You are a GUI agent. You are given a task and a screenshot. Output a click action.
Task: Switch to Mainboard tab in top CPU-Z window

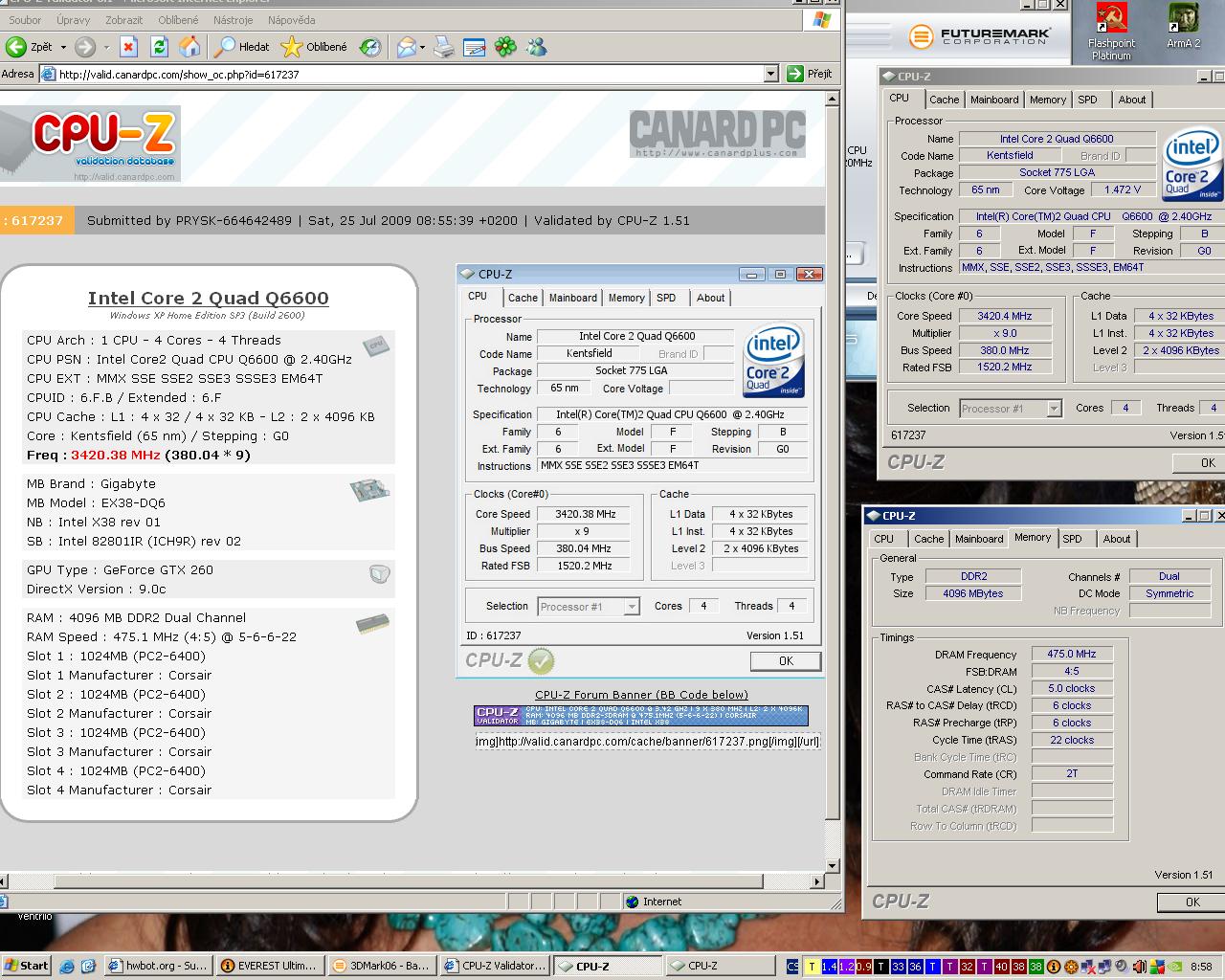point(994,100)
